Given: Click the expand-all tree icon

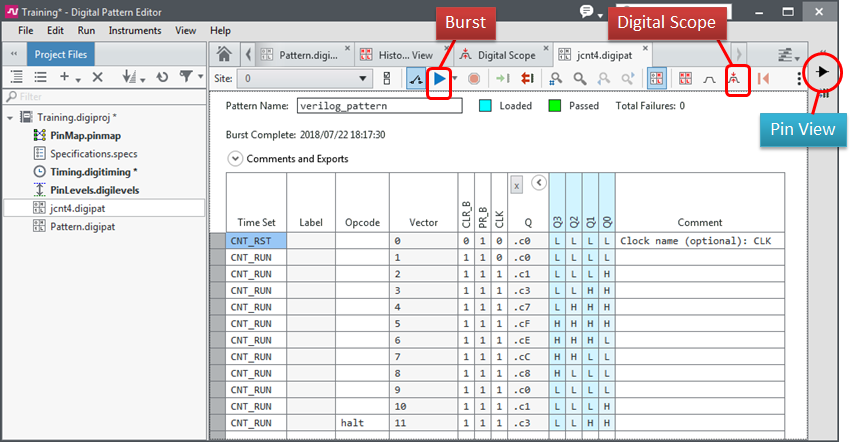Looking at the screenshot, I should point(17,77).
